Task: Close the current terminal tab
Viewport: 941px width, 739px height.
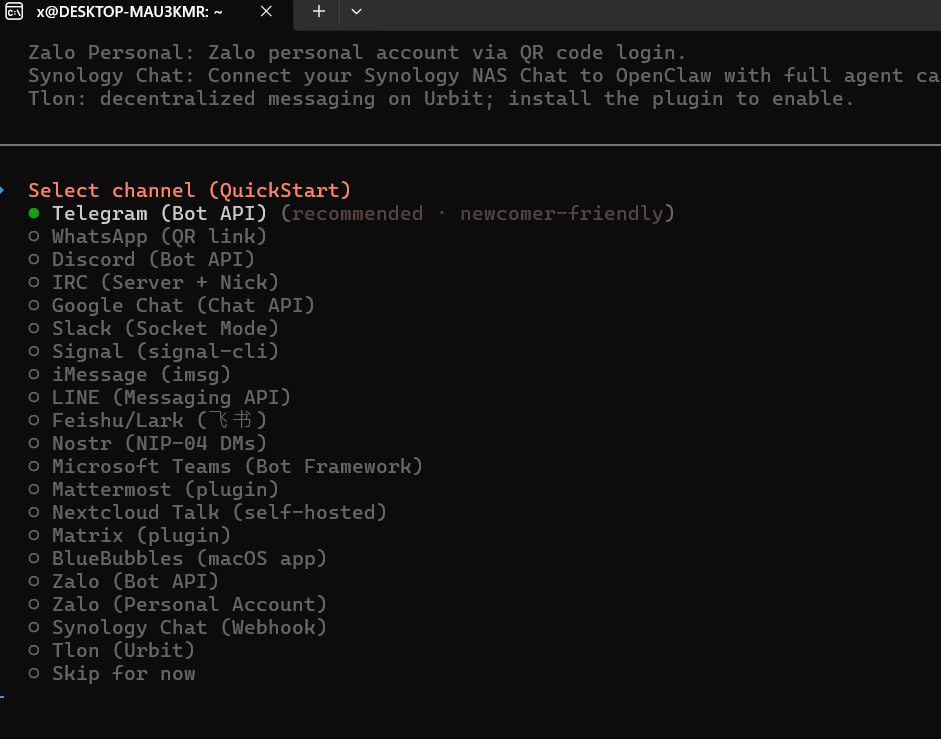Action: (265, 12)
